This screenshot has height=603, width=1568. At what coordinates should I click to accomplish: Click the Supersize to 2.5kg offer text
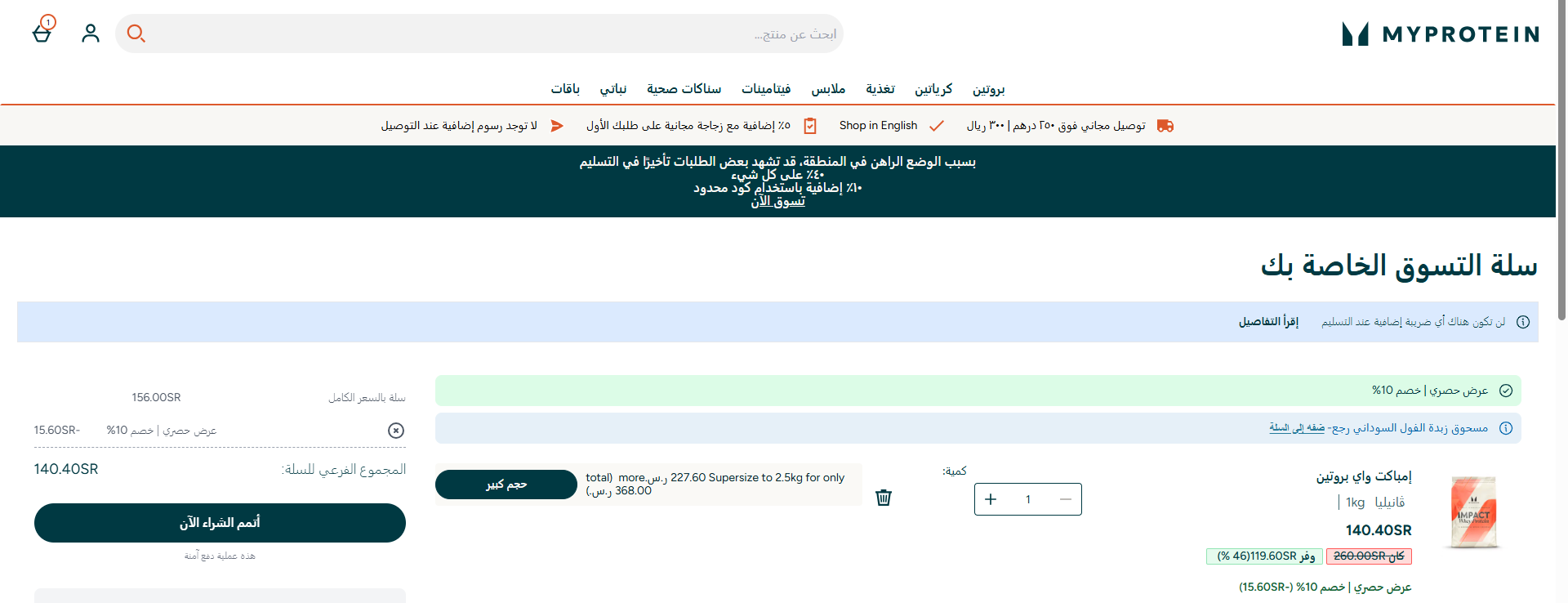click(715, 485)
